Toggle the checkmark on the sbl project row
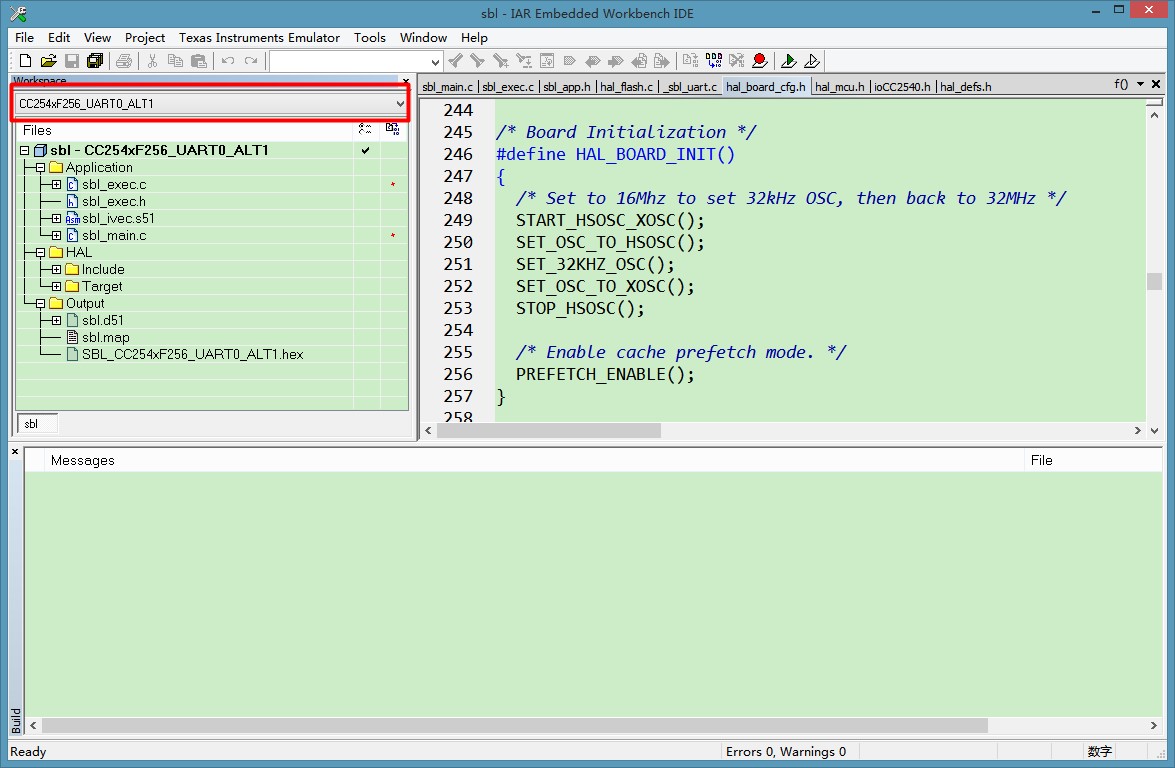This screenshot has width=1175, height=768. pyautogui.click(x=366, y=151)
